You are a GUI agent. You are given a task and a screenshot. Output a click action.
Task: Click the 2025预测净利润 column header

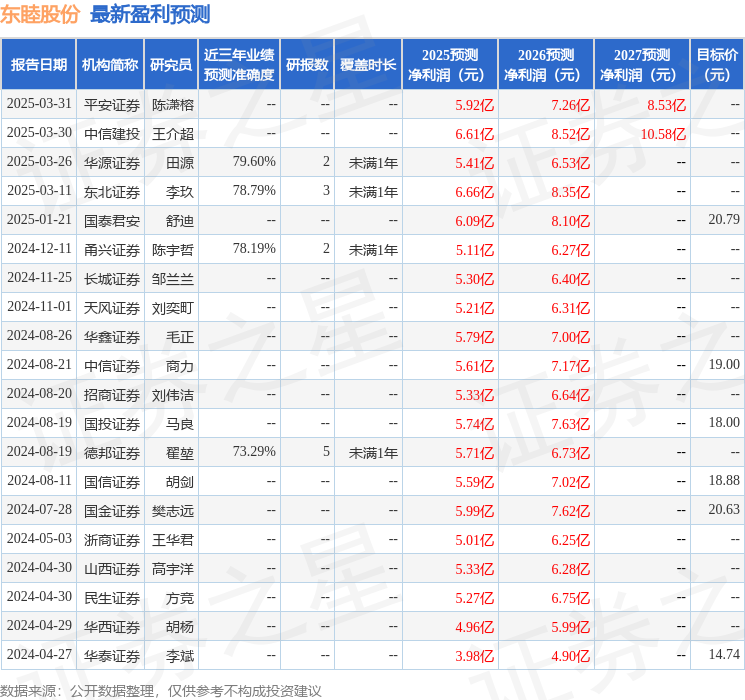click(x=450, y=65)
